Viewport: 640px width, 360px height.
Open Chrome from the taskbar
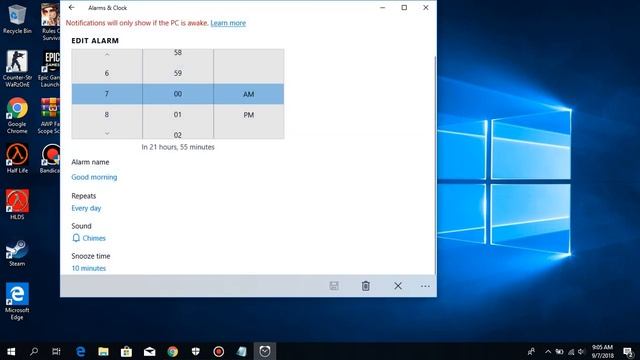tap(173, 351)
